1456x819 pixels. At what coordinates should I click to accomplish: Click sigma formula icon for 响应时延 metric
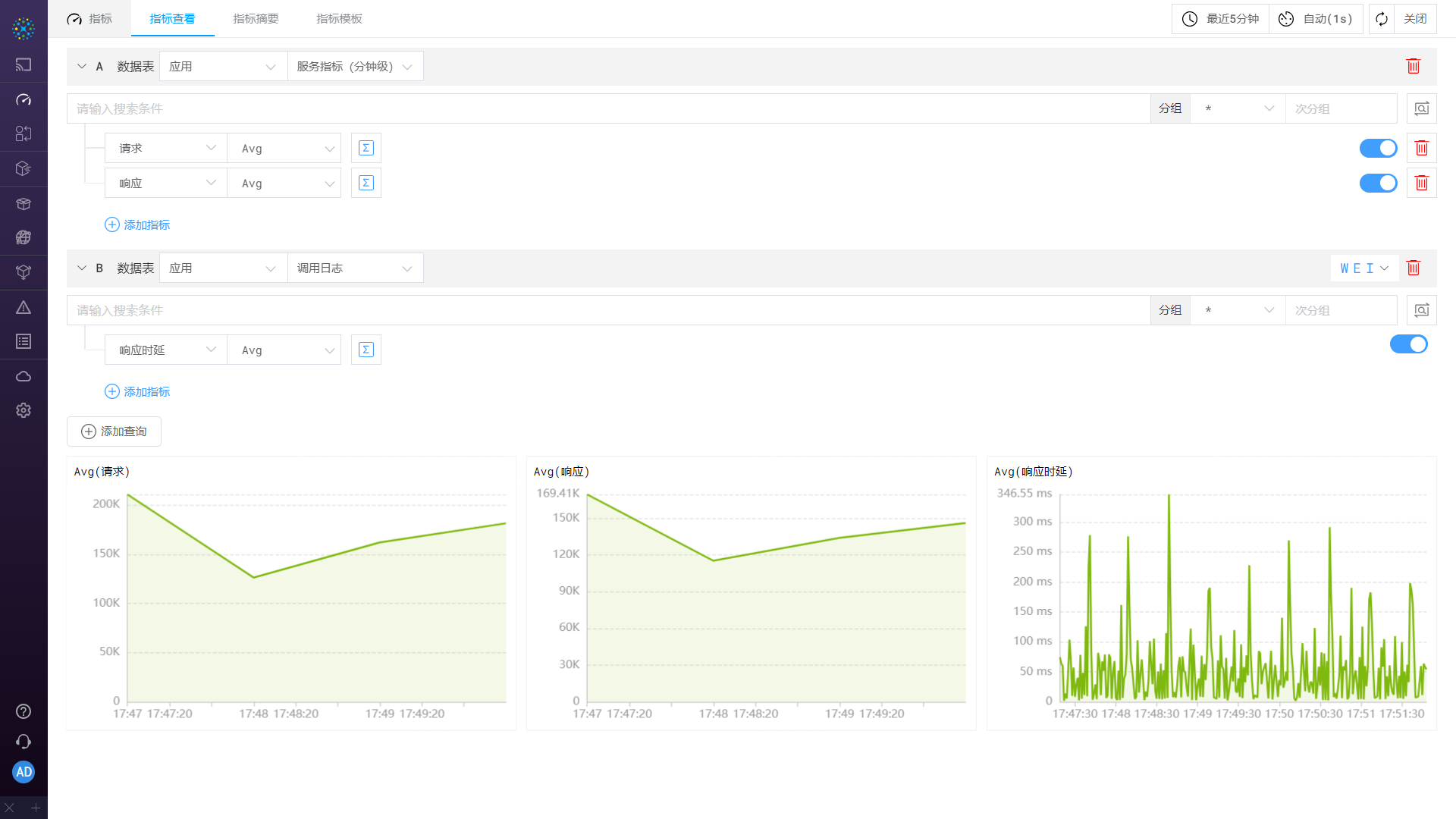point(366,350)
